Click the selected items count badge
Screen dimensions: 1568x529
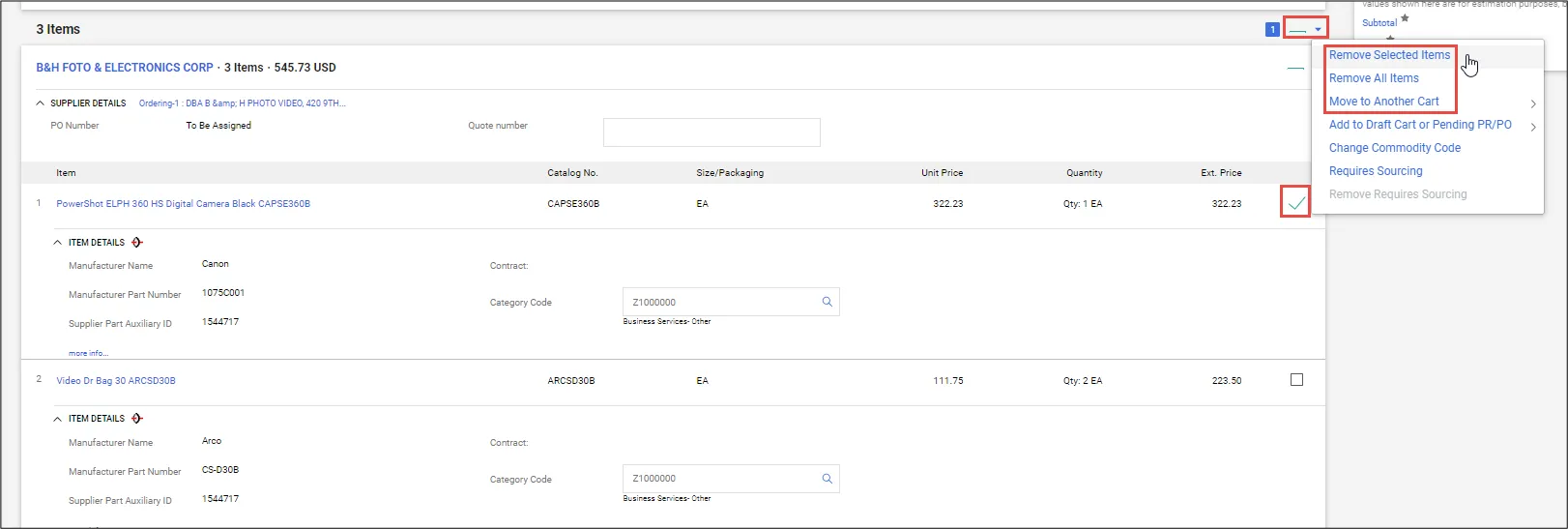[1272, 30]
